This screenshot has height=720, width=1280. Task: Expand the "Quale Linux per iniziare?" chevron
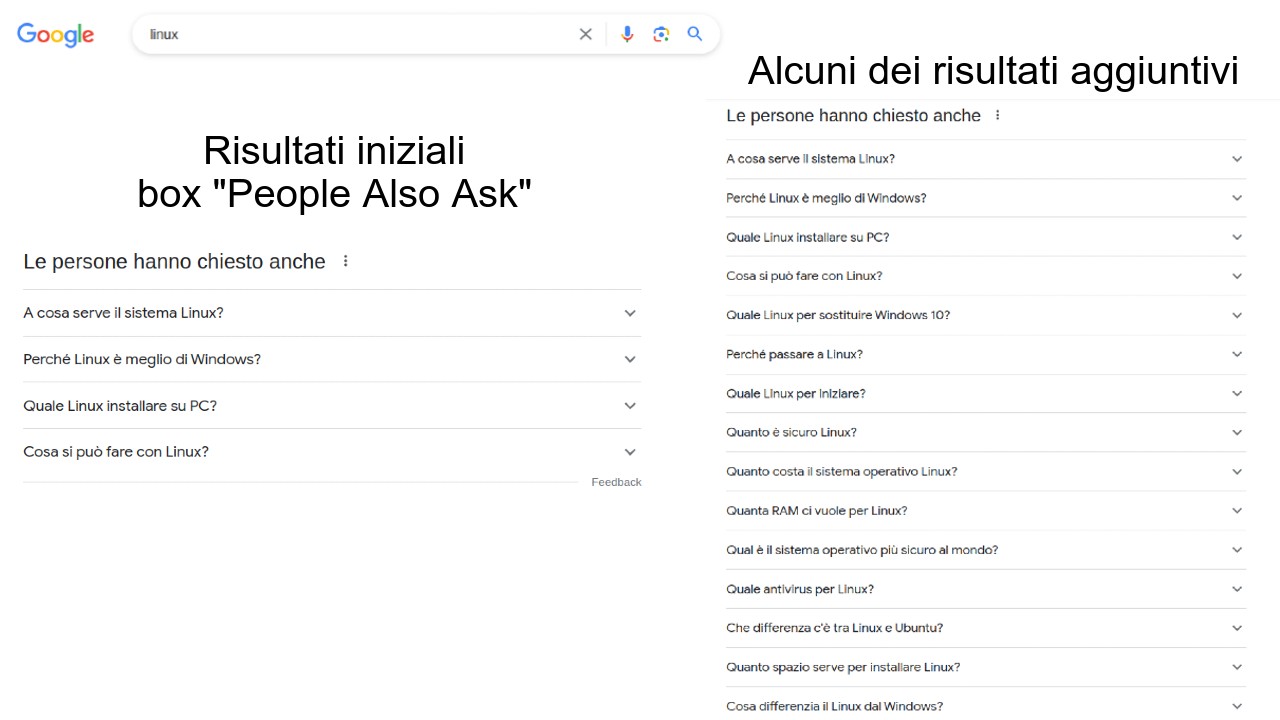point(1237,393)
